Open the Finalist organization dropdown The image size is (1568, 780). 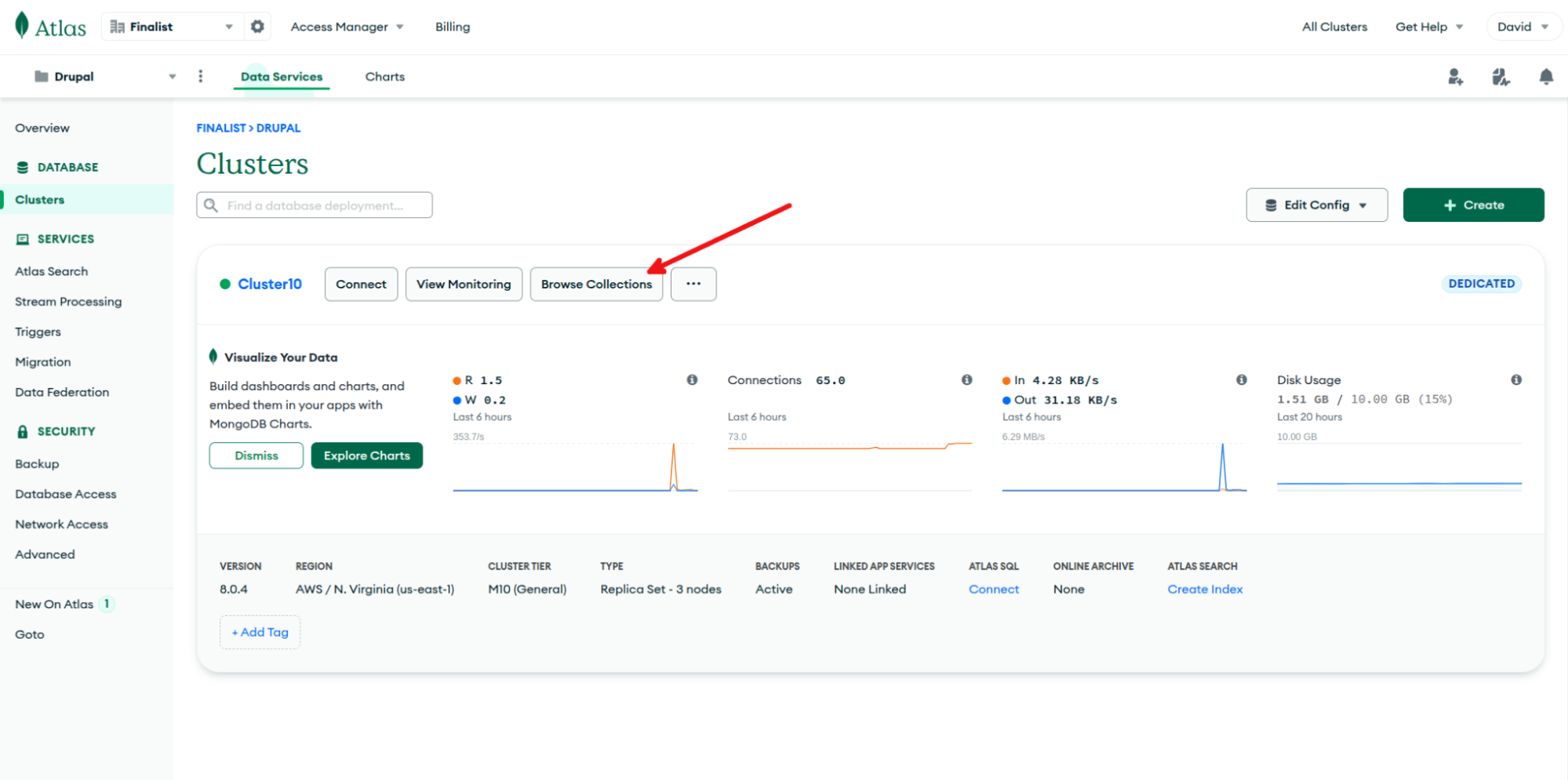tap(173, 27)
